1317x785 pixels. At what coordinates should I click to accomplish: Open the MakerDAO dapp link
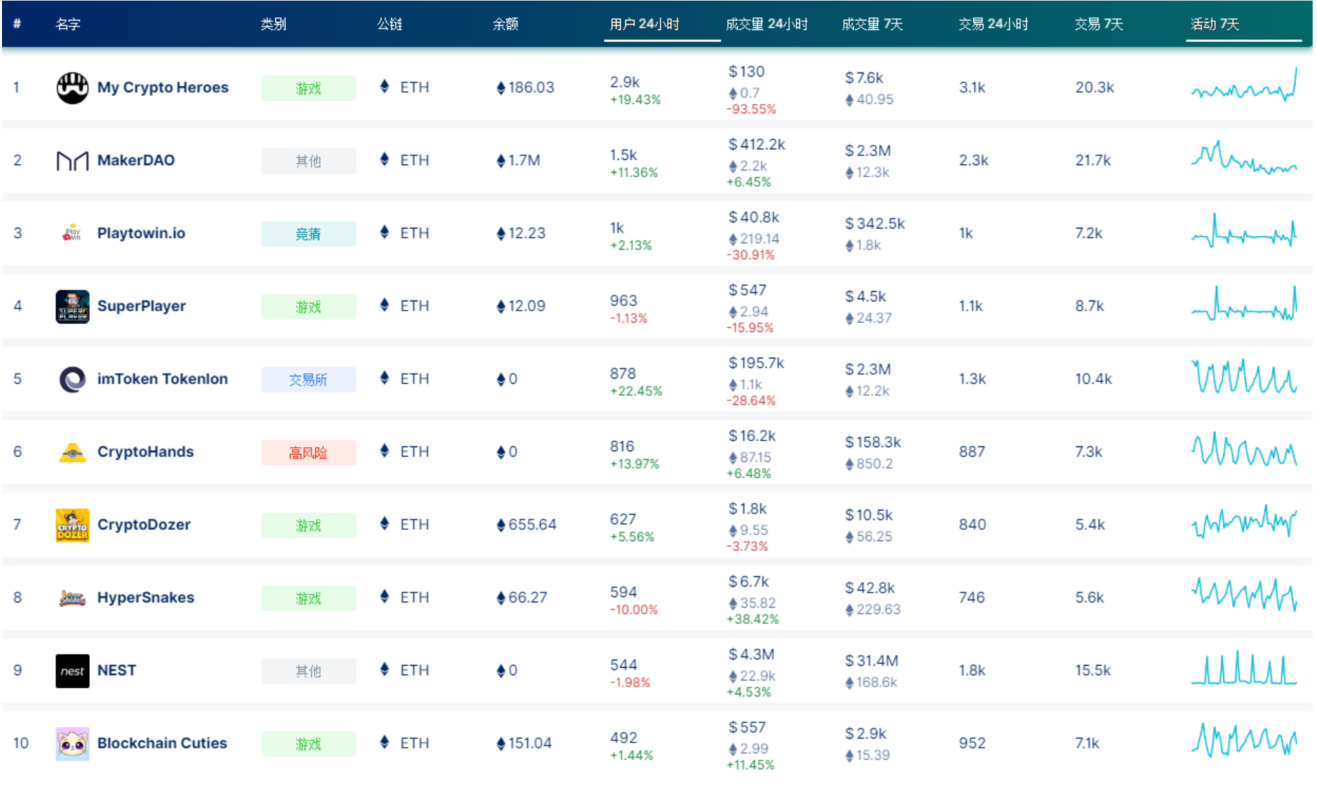(x=136, y=161)
